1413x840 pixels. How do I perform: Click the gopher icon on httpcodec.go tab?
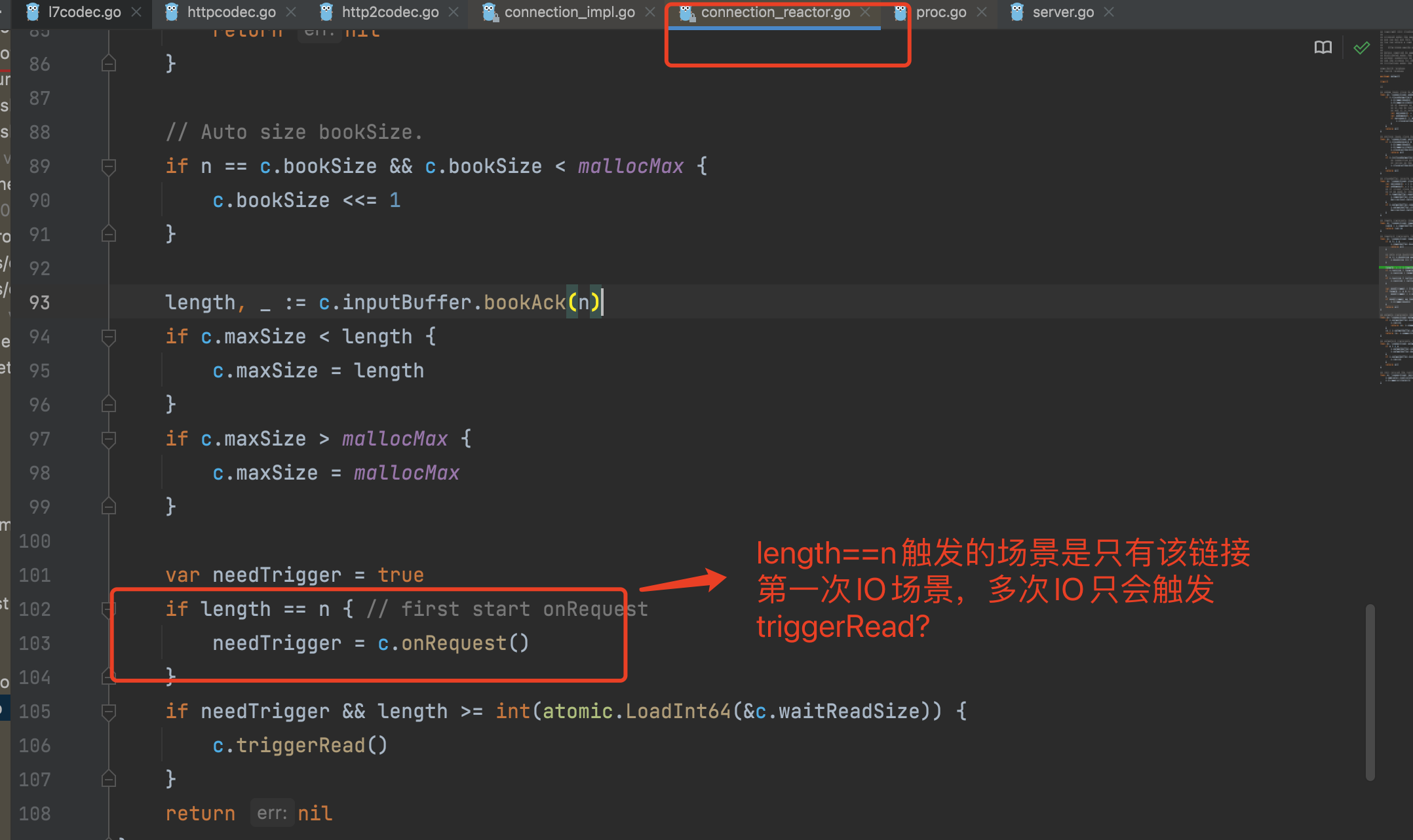click(x=172, y=12)
